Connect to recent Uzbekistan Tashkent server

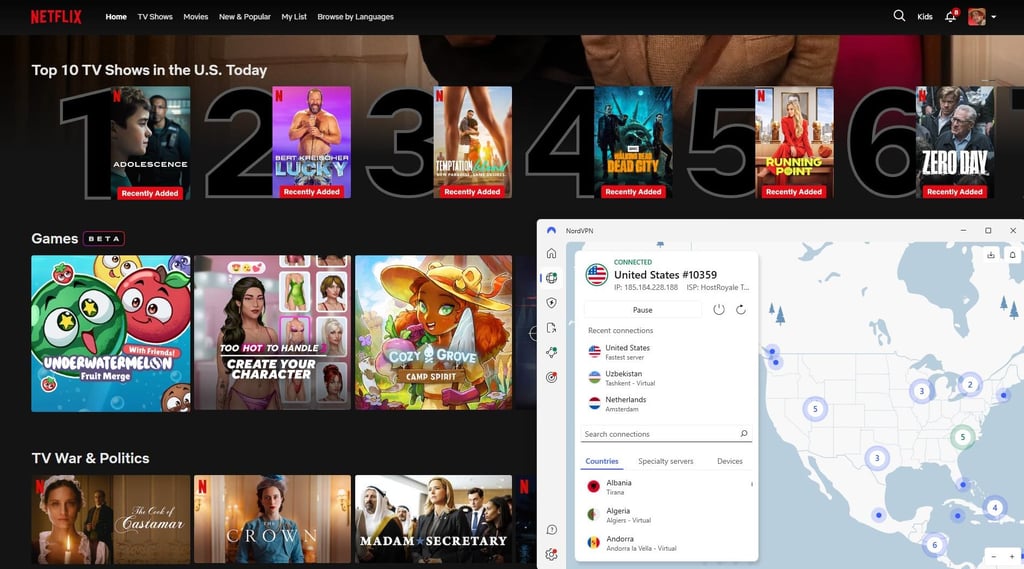pyautogui.click(x=666, y=378)
